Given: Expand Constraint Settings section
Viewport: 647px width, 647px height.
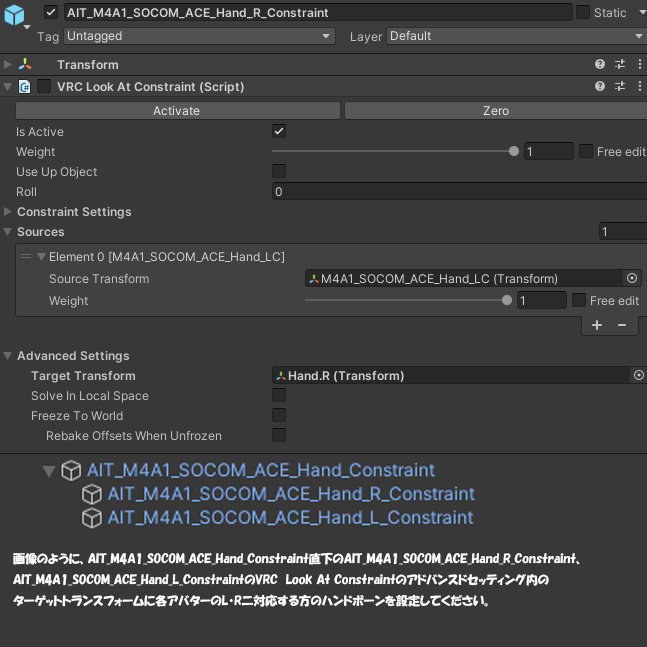Looking at the screenshot, I should (7, 212).
